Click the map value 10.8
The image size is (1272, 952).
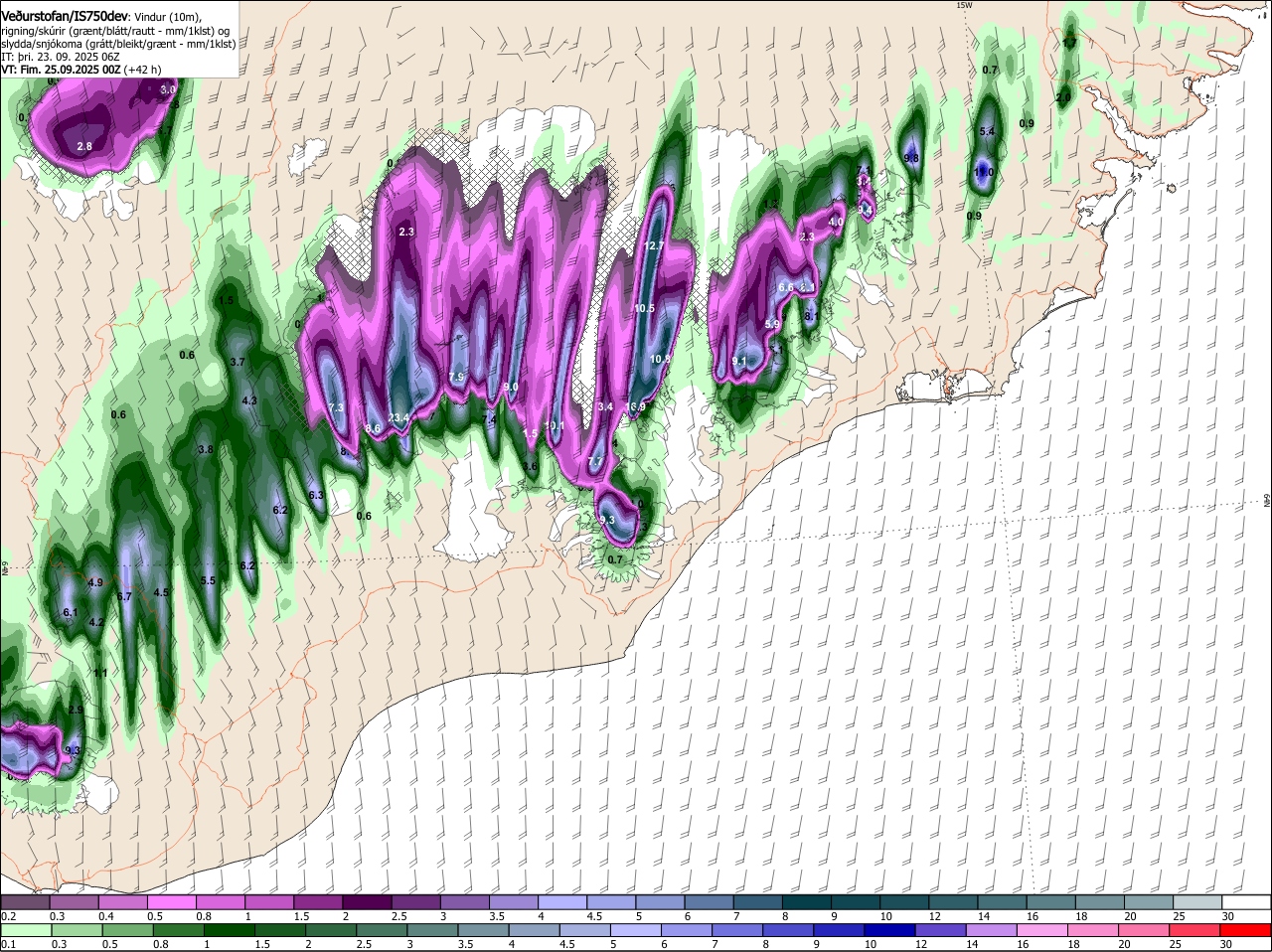[x=661, y=359]
